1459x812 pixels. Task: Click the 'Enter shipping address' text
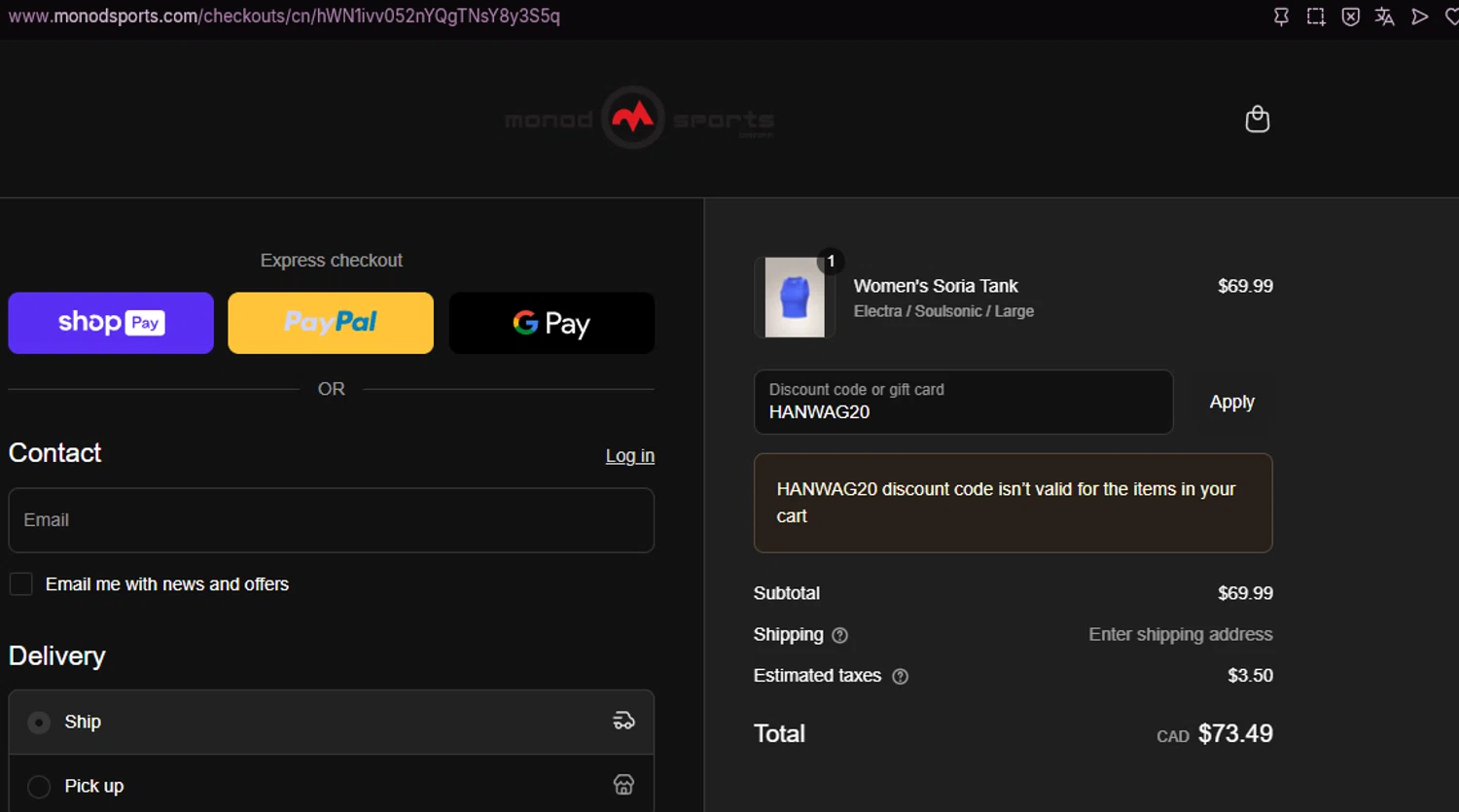1180,634
